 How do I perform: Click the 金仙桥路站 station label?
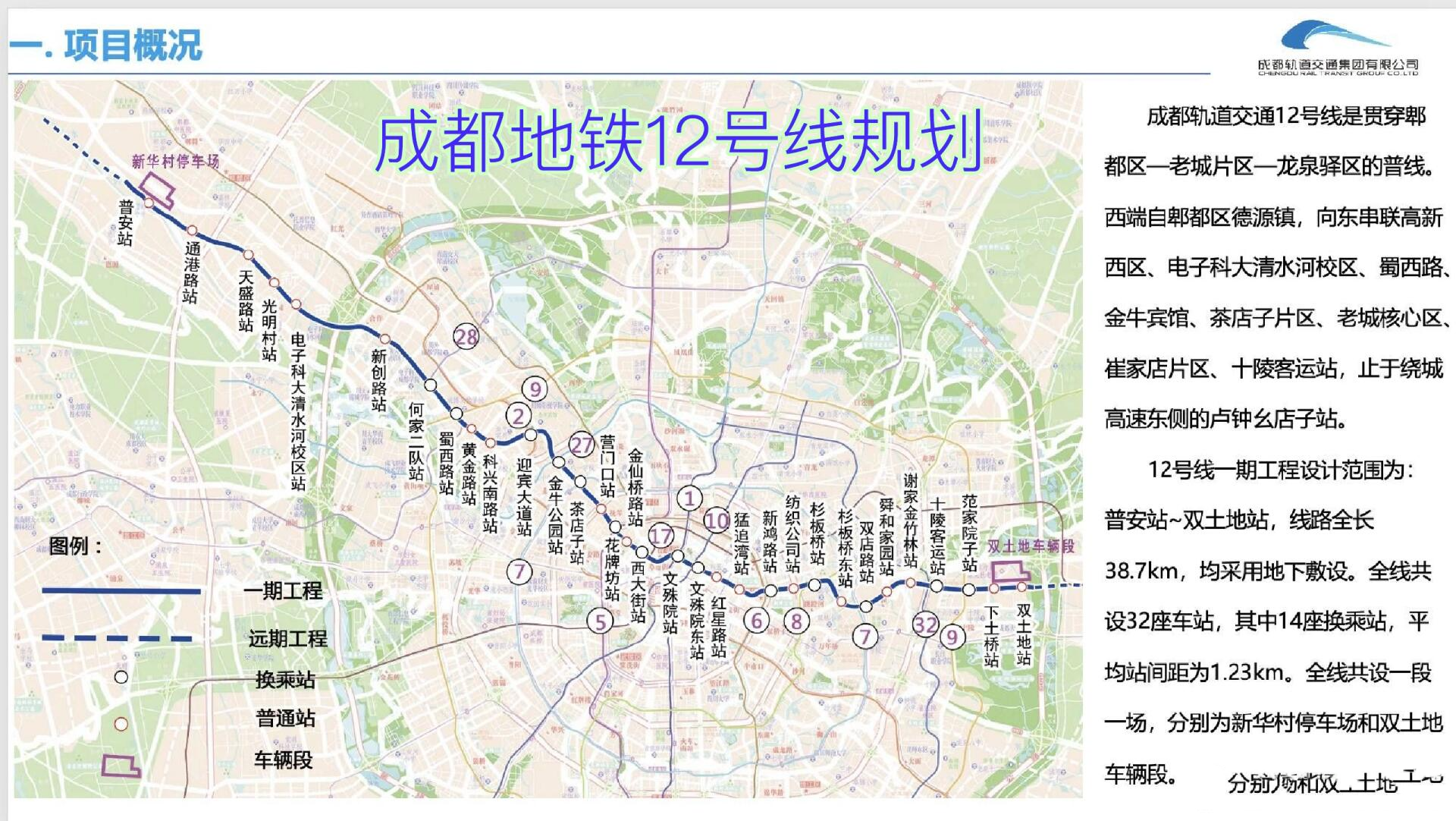pos(635,488)
